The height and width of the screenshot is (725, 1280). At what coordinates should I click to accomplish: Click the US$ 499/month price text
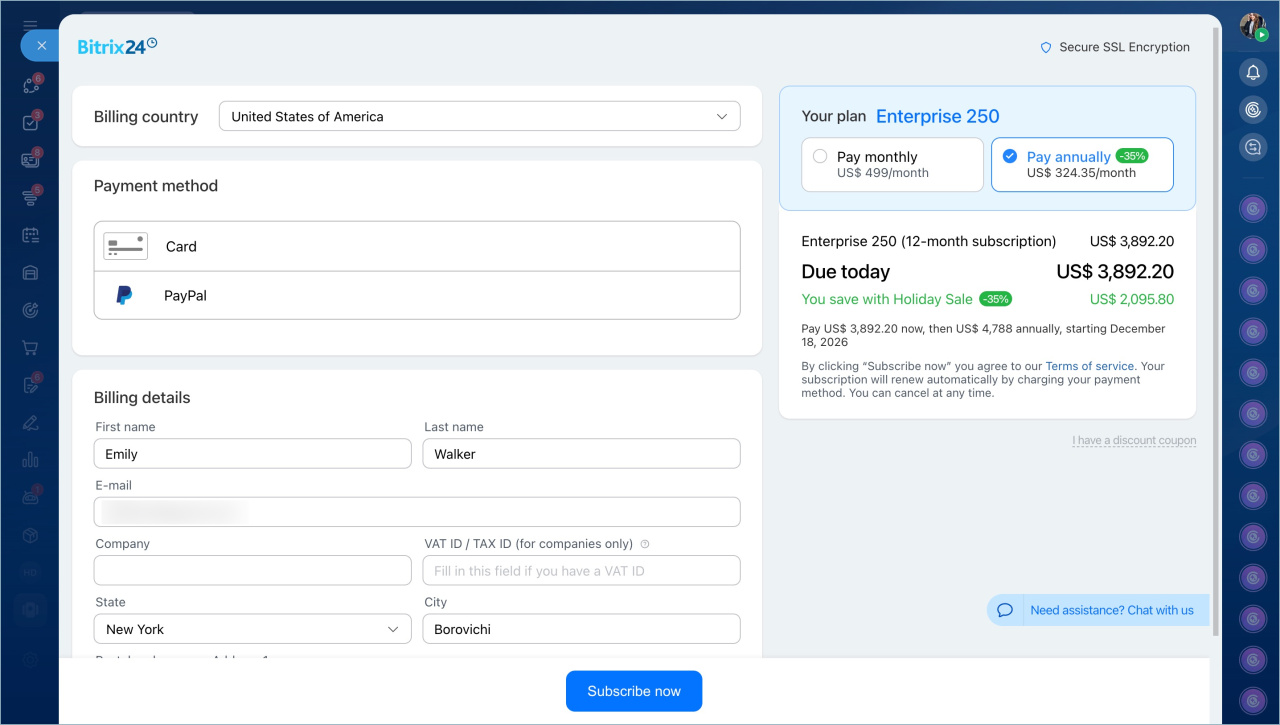[x=883, y=173]
